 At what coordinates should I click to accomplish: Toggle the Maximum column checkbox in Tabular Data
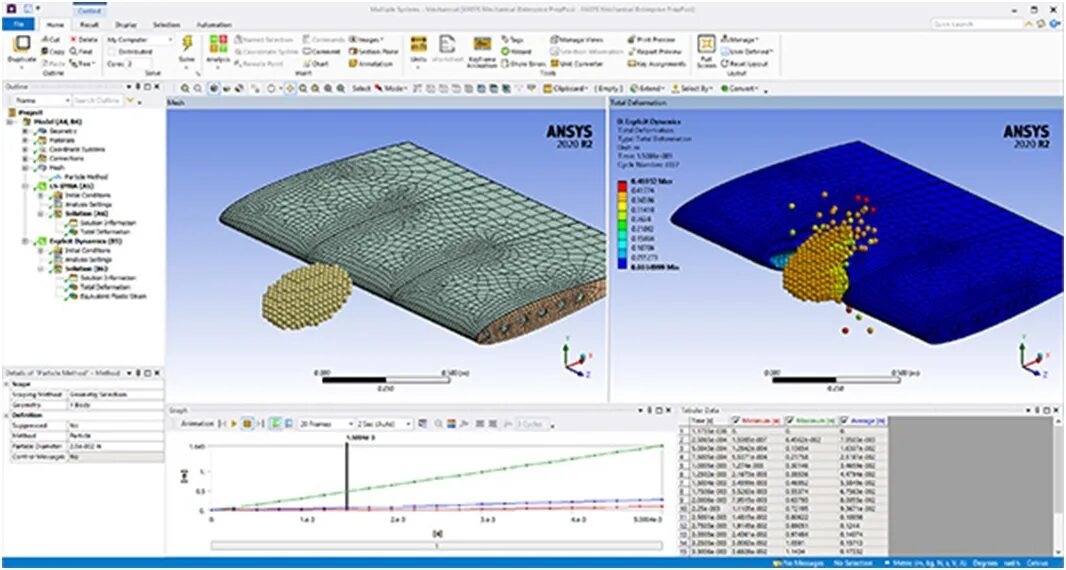[x=789, y=420]
